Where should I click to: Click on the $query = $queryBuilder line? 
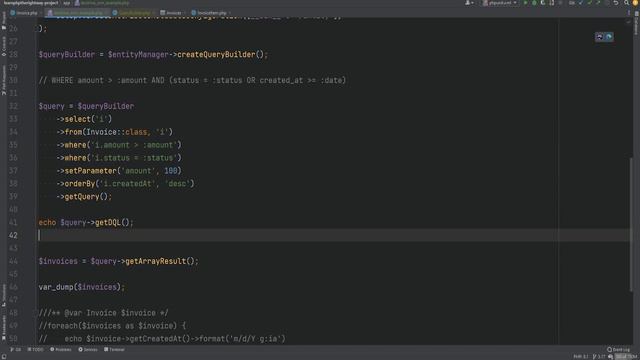click(x=86, y=107)
